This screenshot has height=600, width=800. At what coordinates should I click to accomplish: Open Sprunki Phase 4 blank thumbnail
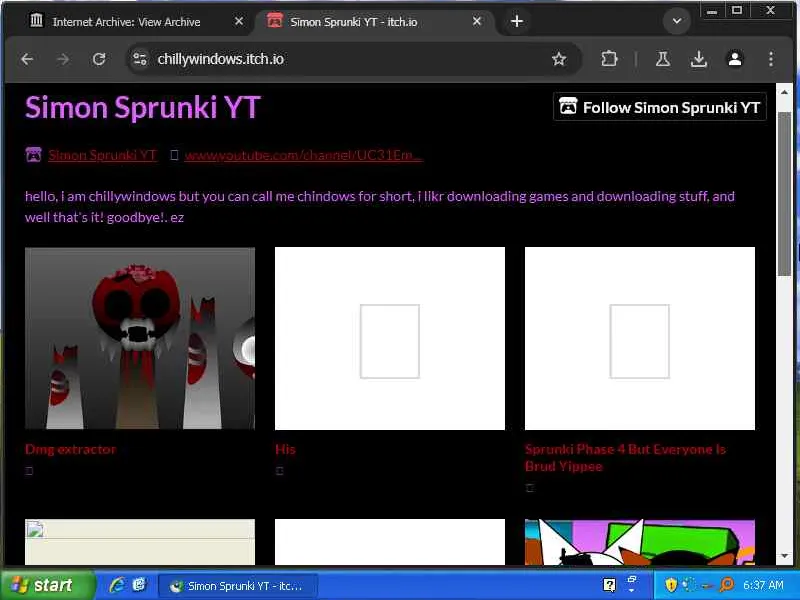coord(640,338)
